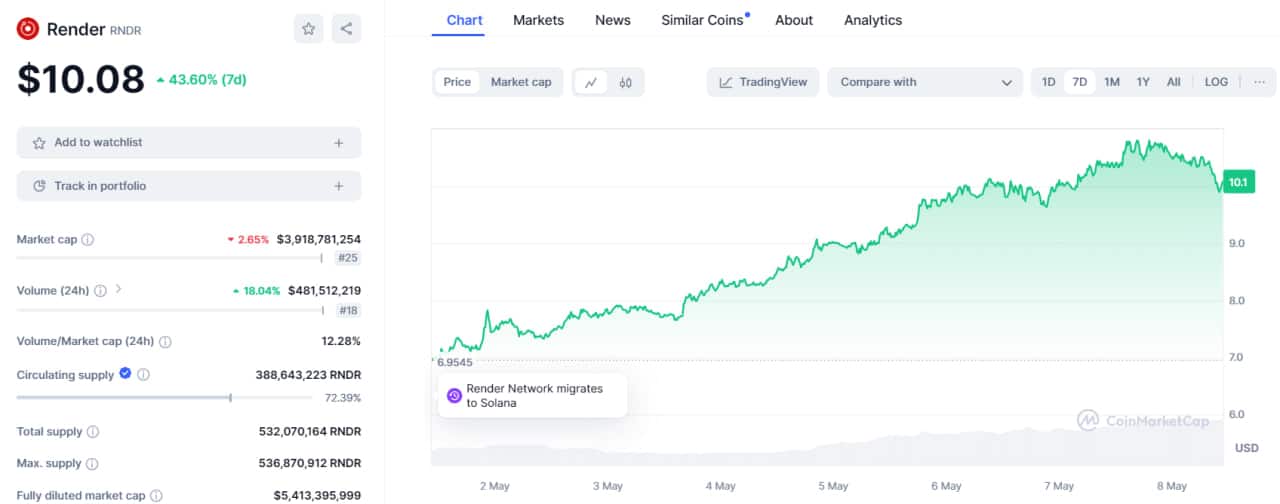1280x504 pixels.
Task: Select Price chart toggle
Action: coord(457,82)
